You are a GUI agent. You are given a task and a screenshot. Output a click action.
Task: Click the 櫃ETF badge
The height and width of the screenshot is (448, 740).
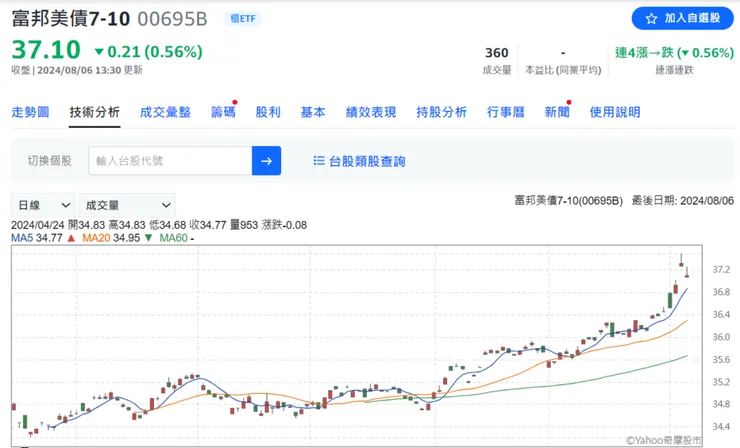click(x=243, y=19)
